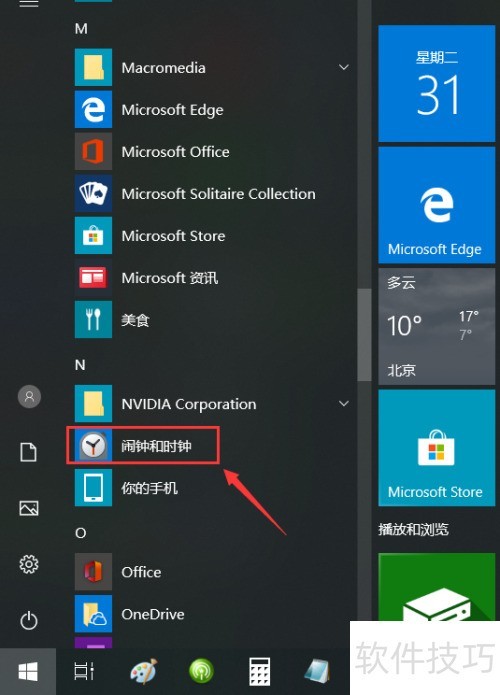Viewport: 500px width, 695px height.
Task: Jump to letter N section header
Action: tap(80, 365)
